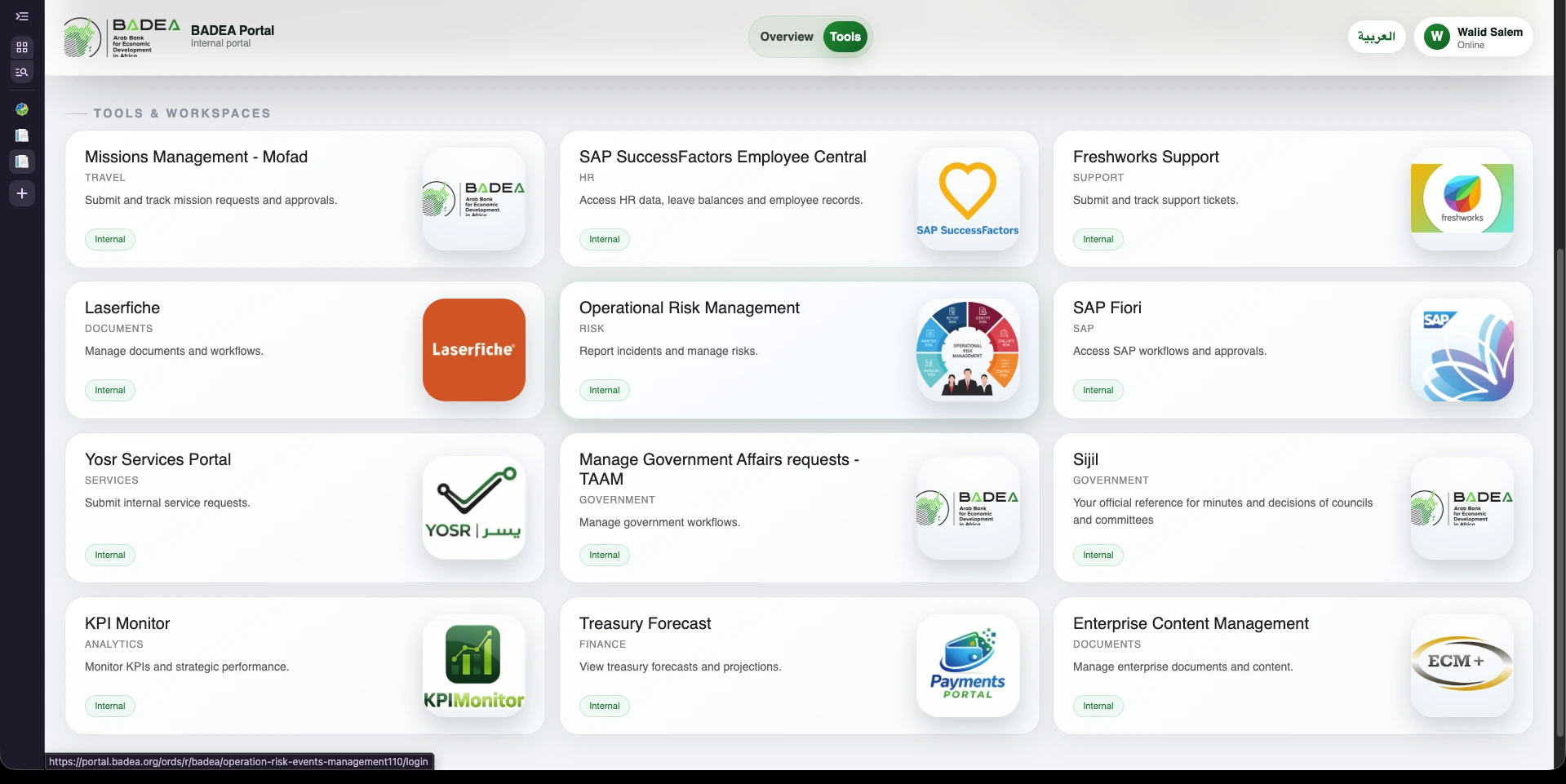1566x784 pixels.
Task: Click Internal badge on TAAM card
Action: [605, 555]
